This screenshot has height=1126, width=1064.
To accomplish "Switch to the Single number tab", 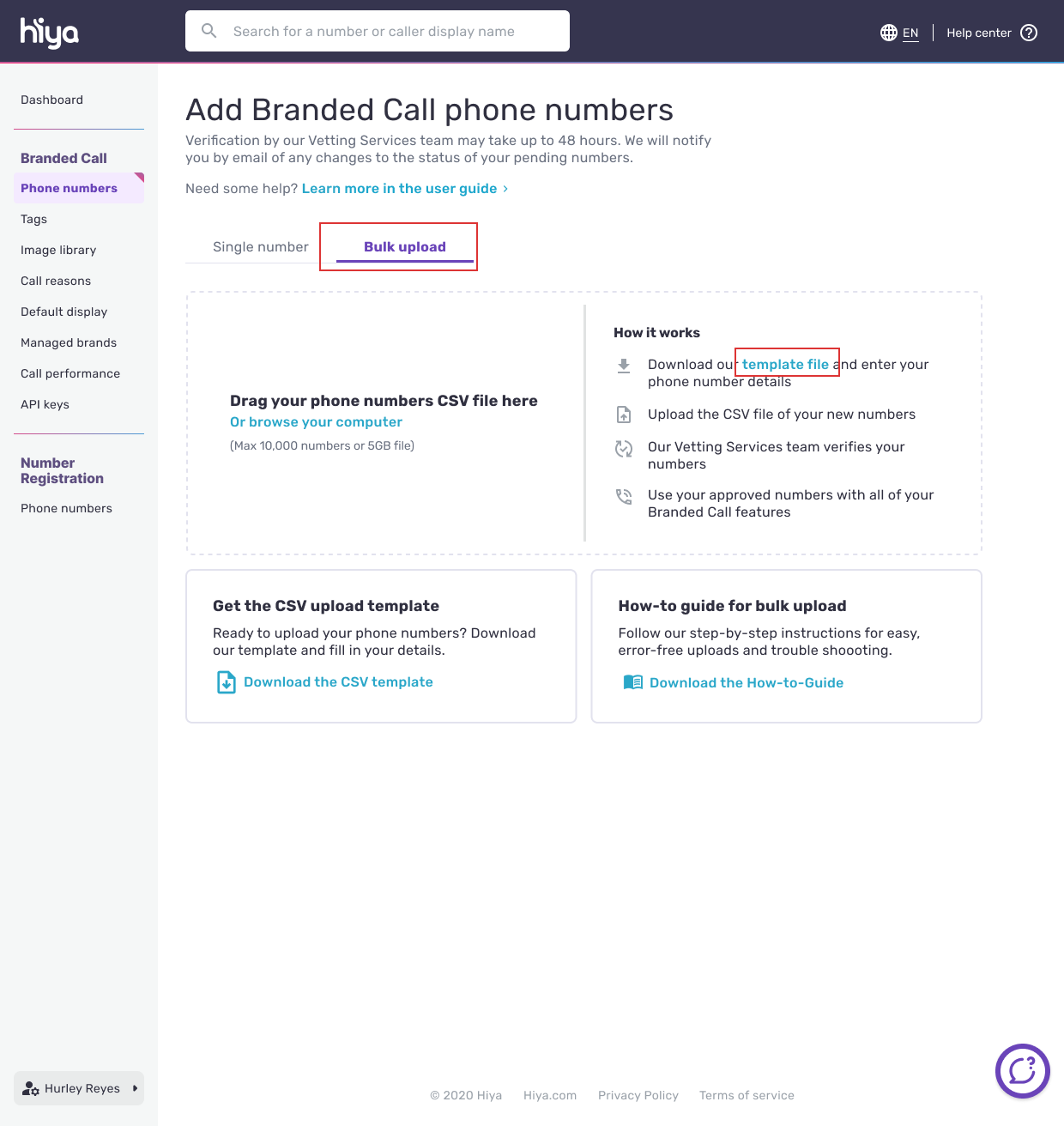I will [x=260, y=247].
